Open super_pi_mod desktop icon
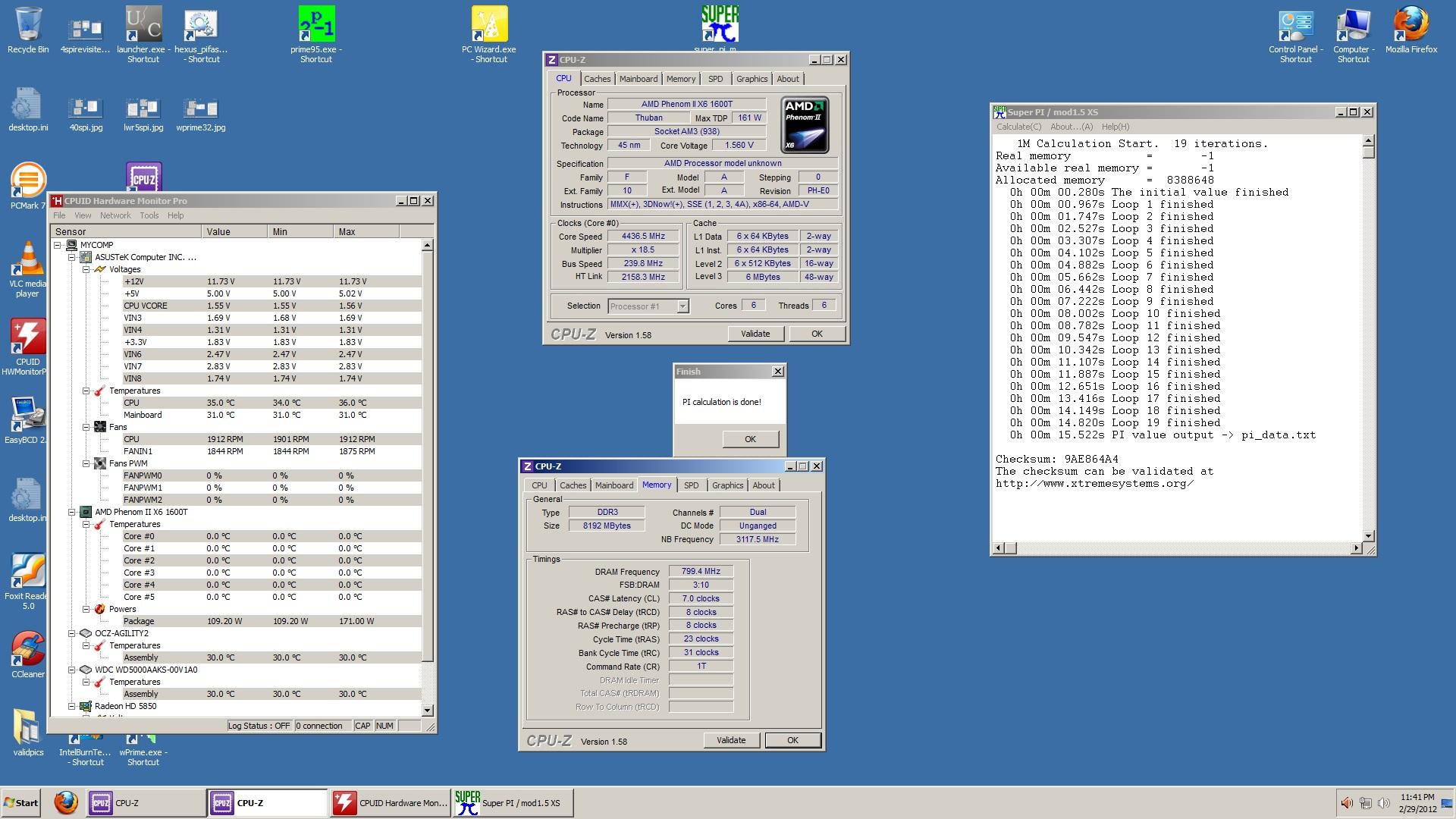Image resolution: width=1456 pixels, height=819 pixels. coord(720,29)
